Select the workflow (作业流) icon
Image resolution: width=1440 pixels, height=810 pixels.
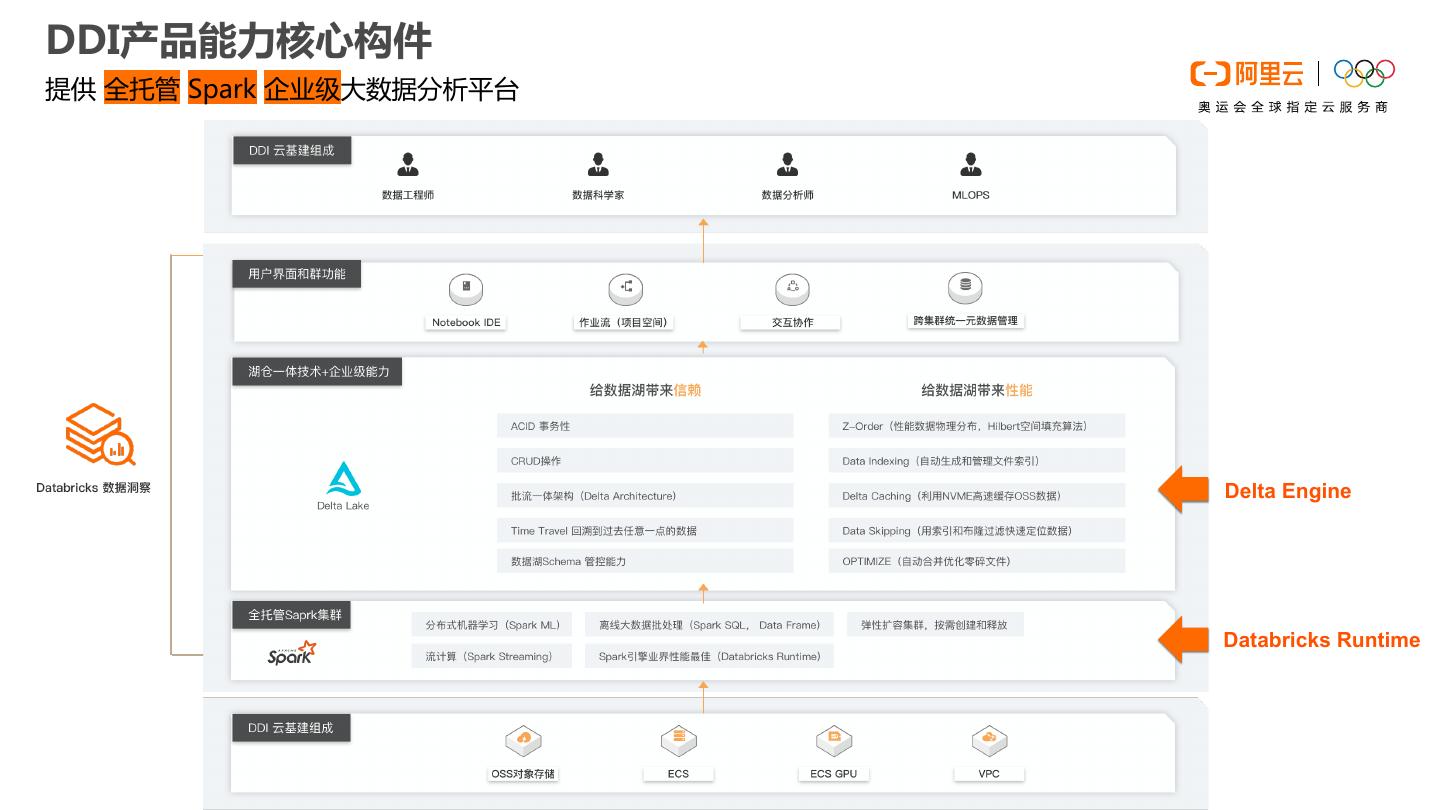pos(625,290)
